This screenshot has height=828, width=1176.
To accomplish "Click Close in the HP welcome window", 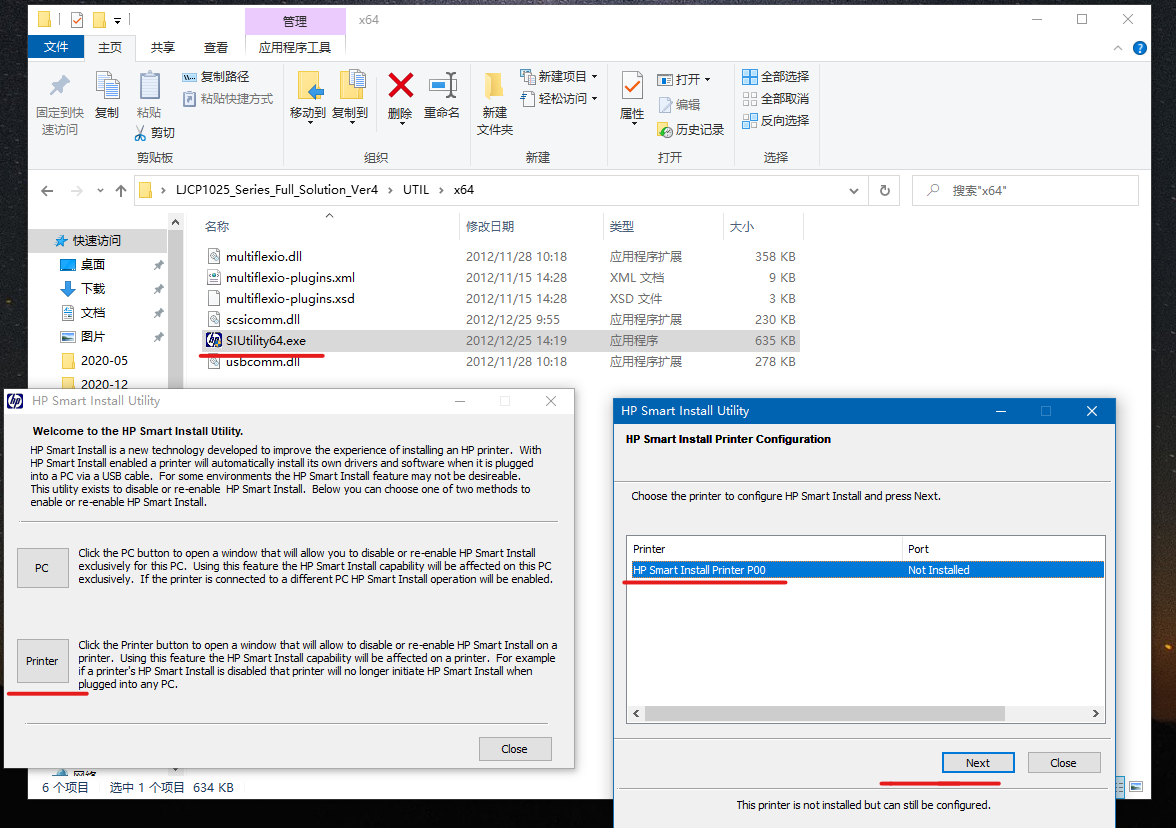I will pos(514,748).
